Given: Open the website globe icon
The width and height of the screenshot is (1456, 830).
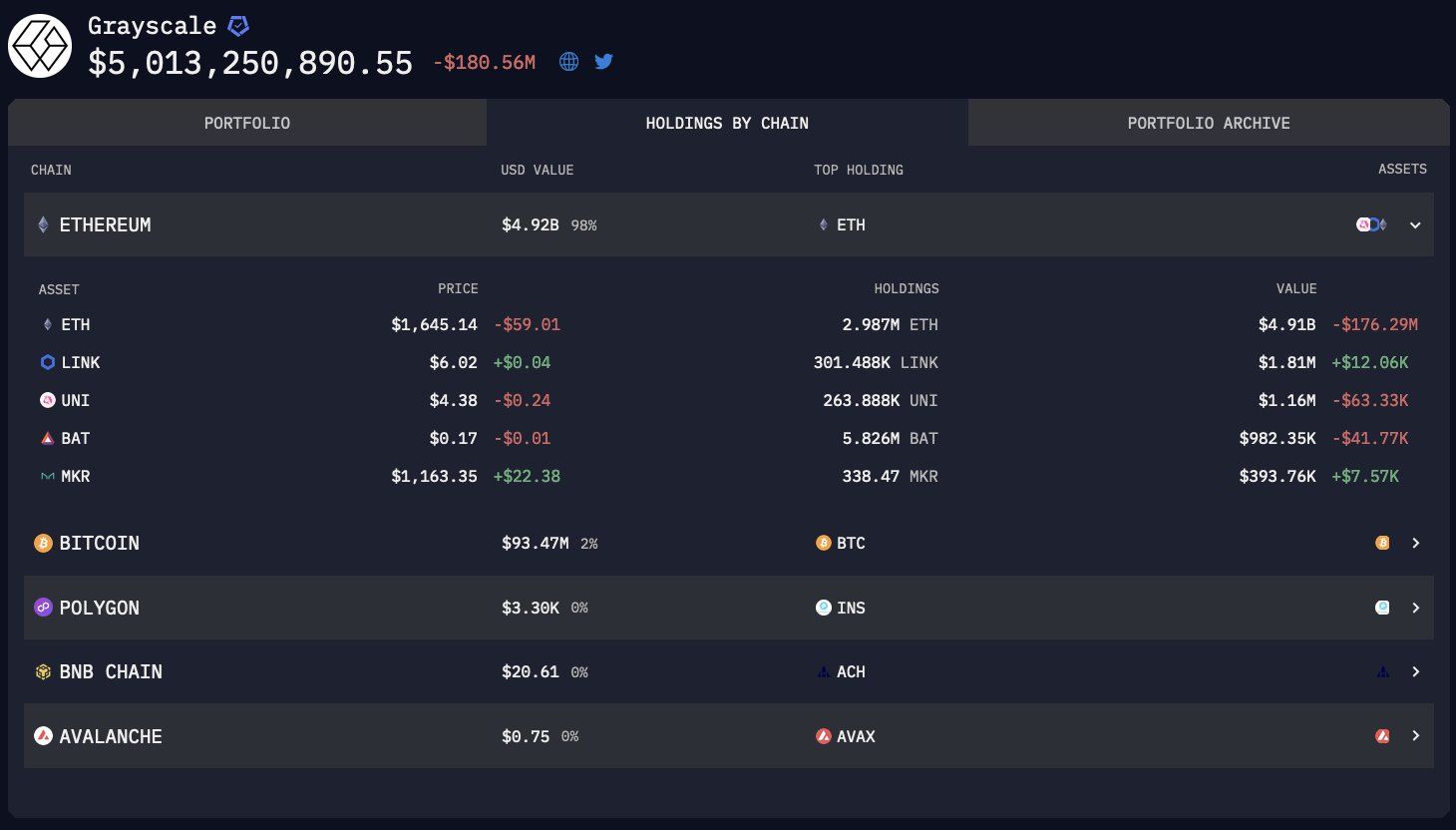Looking at the screenshot, I should pyautogui.click(x=568, y=62).
